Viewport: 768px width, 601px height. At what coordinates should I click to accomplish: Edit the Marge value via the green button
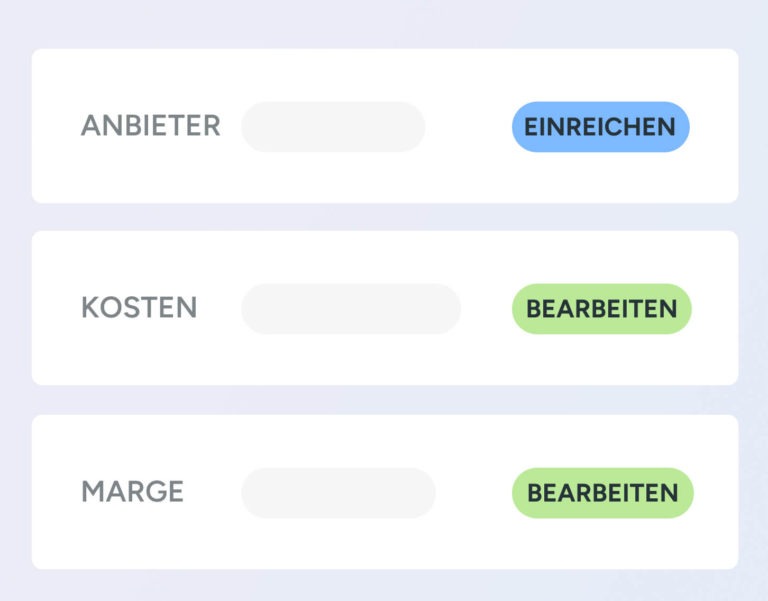point(602,493)
